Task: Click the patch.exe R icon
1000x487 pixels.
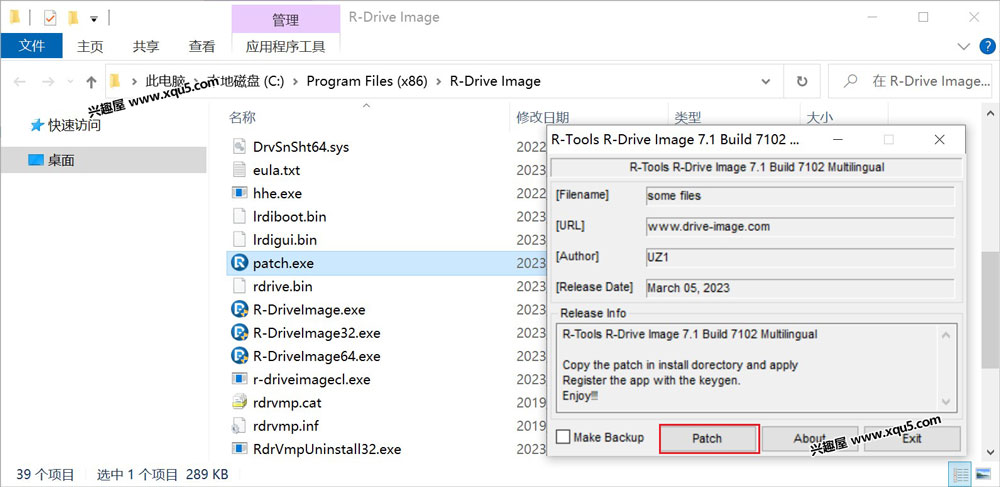Action: (x=240, y=263)
